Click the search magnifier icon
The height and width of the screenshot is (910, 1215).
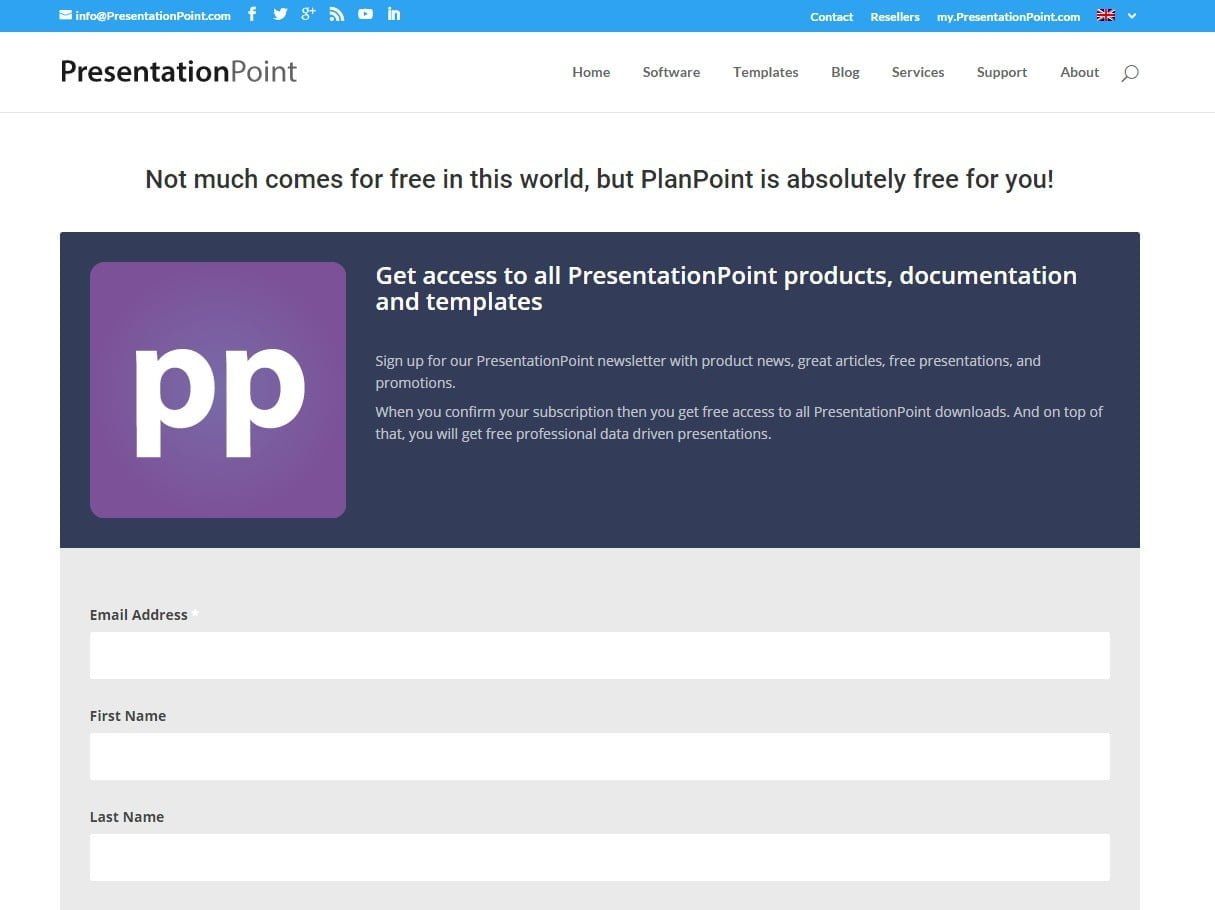[x=1130, y=73]
